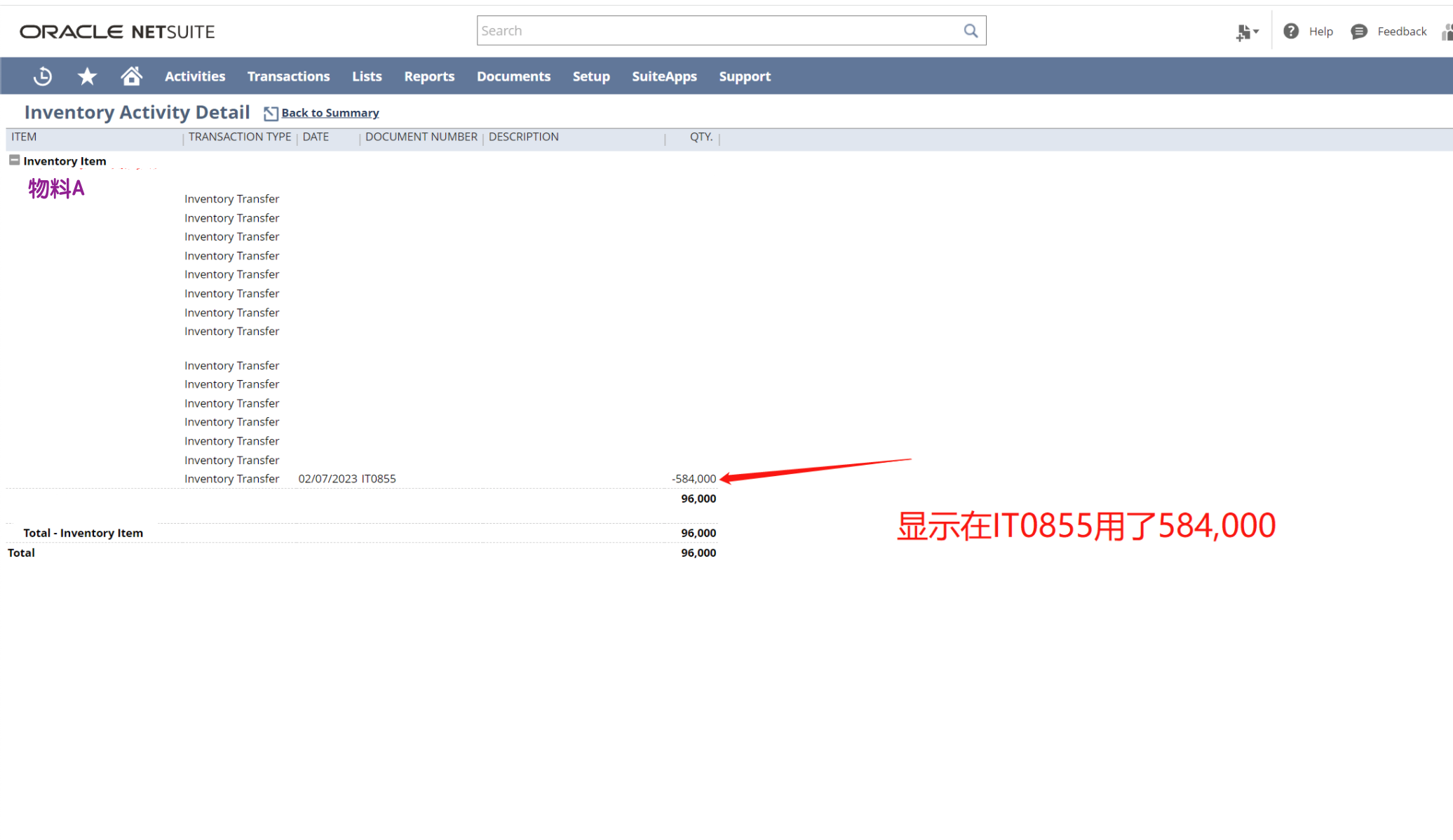This screenshot has width=1453, height=840.
Task: Open the Reports menu
Action: [429, 76]
